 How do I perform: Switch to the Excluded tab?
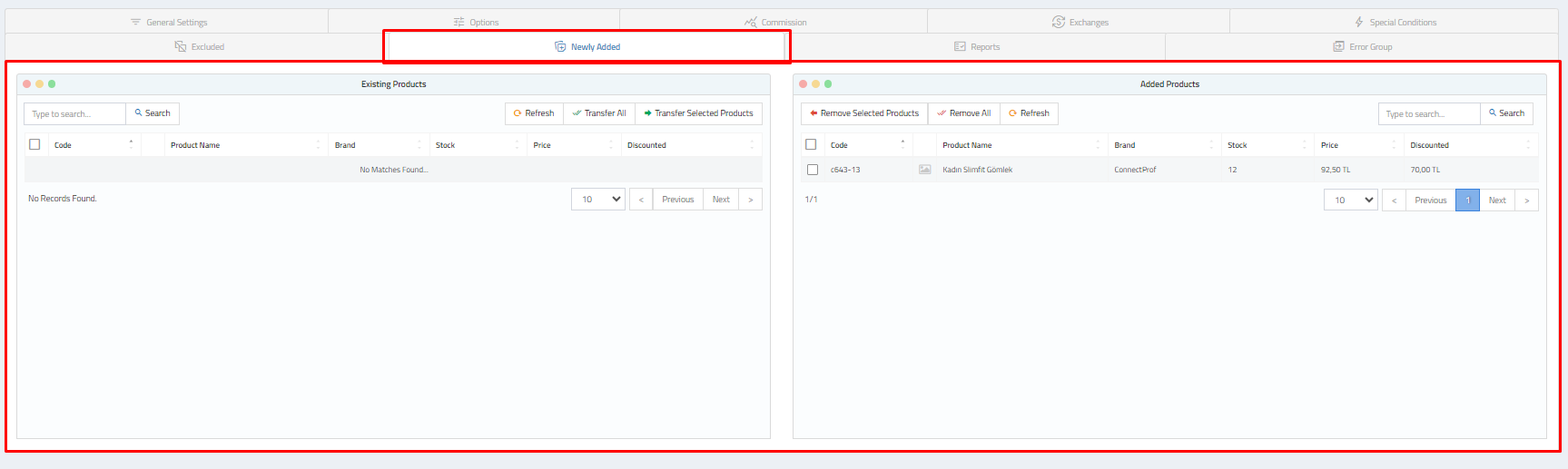coord(200,47)
